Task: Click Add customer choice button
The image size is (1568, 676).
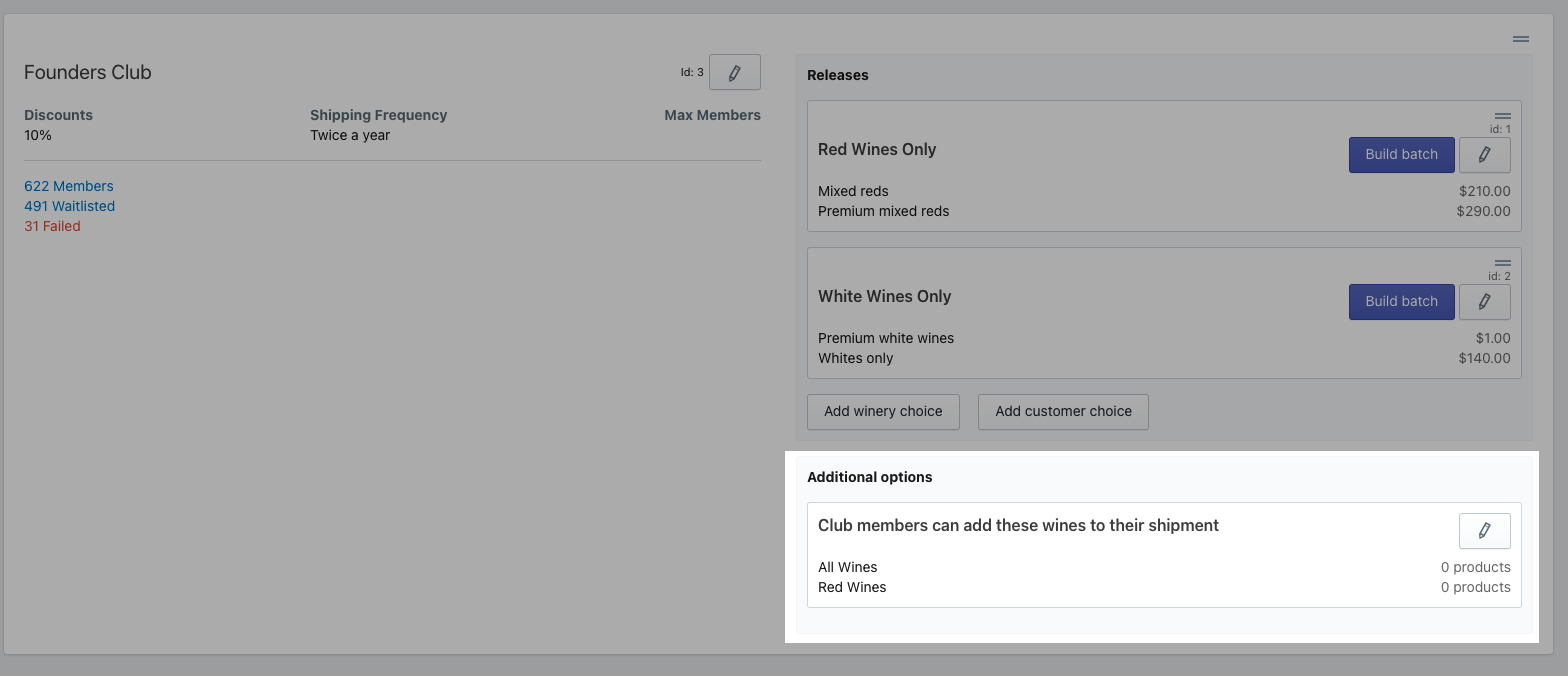Action: pos(1063,411)
